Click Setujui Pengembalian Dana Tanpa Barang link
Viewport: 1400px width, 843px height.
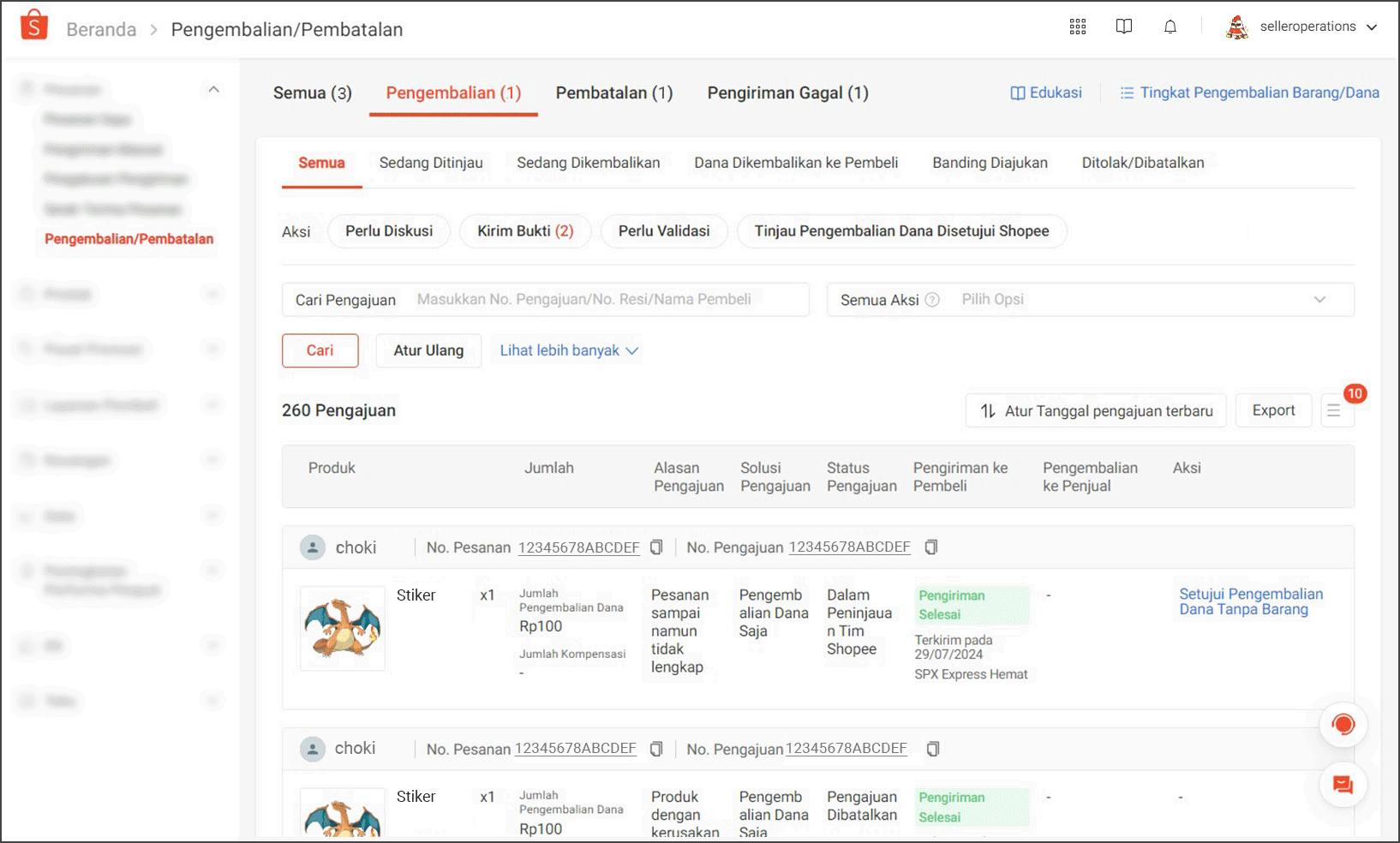1250,601
